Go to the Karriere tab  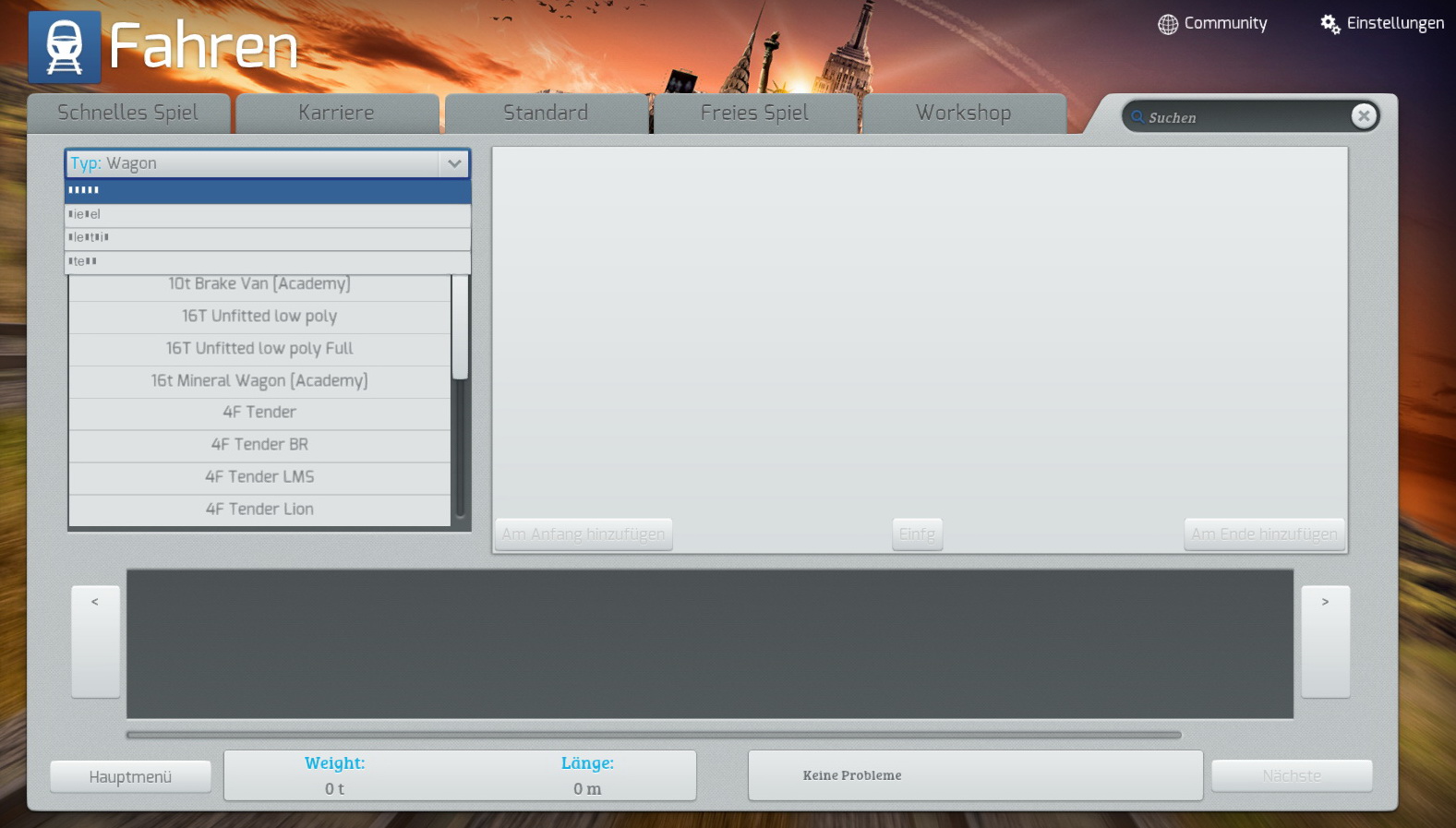(336, 114)
